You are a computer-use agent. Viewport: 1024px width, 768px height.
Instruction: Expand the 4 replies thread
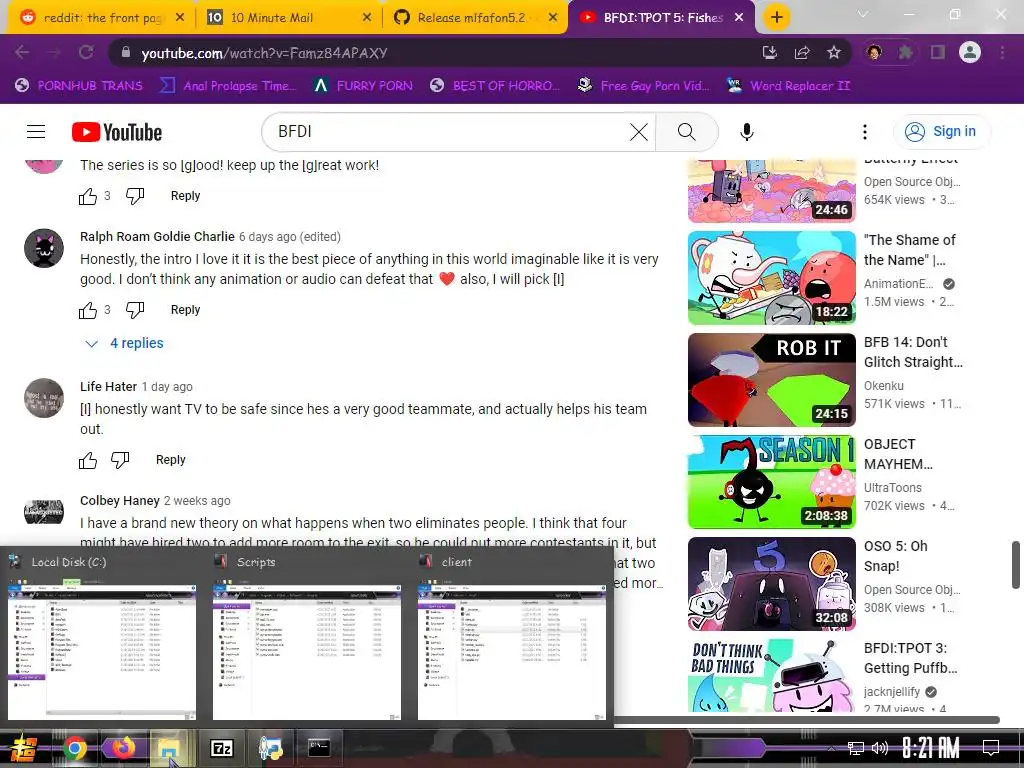(x=125, y=344)
